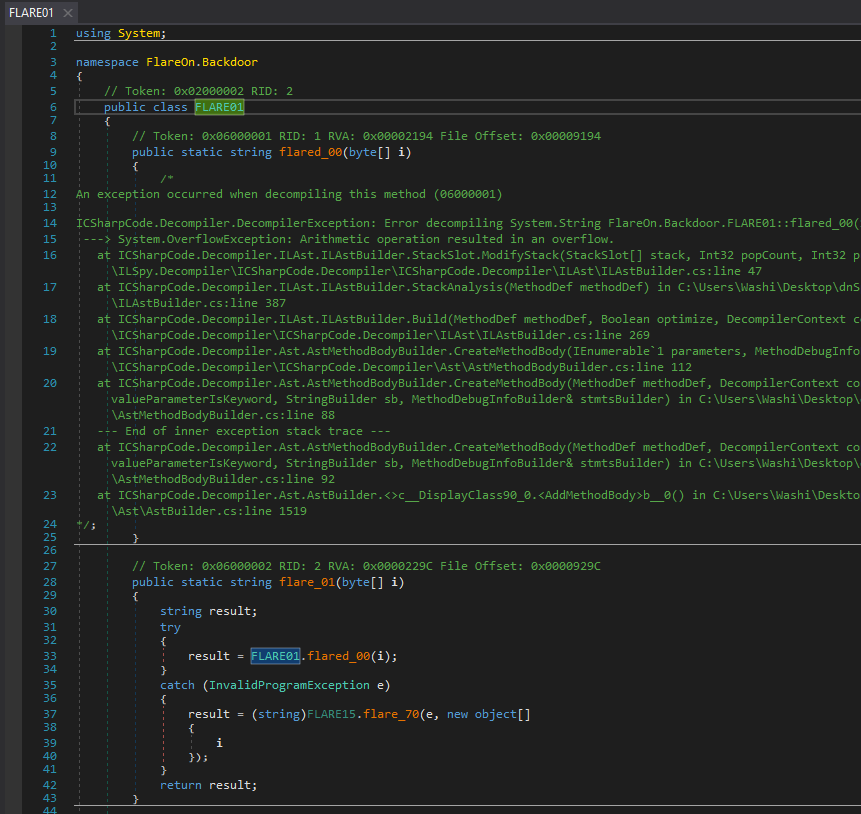Click the StackSlot.ModifyStack stack trace line

(x=478, y=255)
